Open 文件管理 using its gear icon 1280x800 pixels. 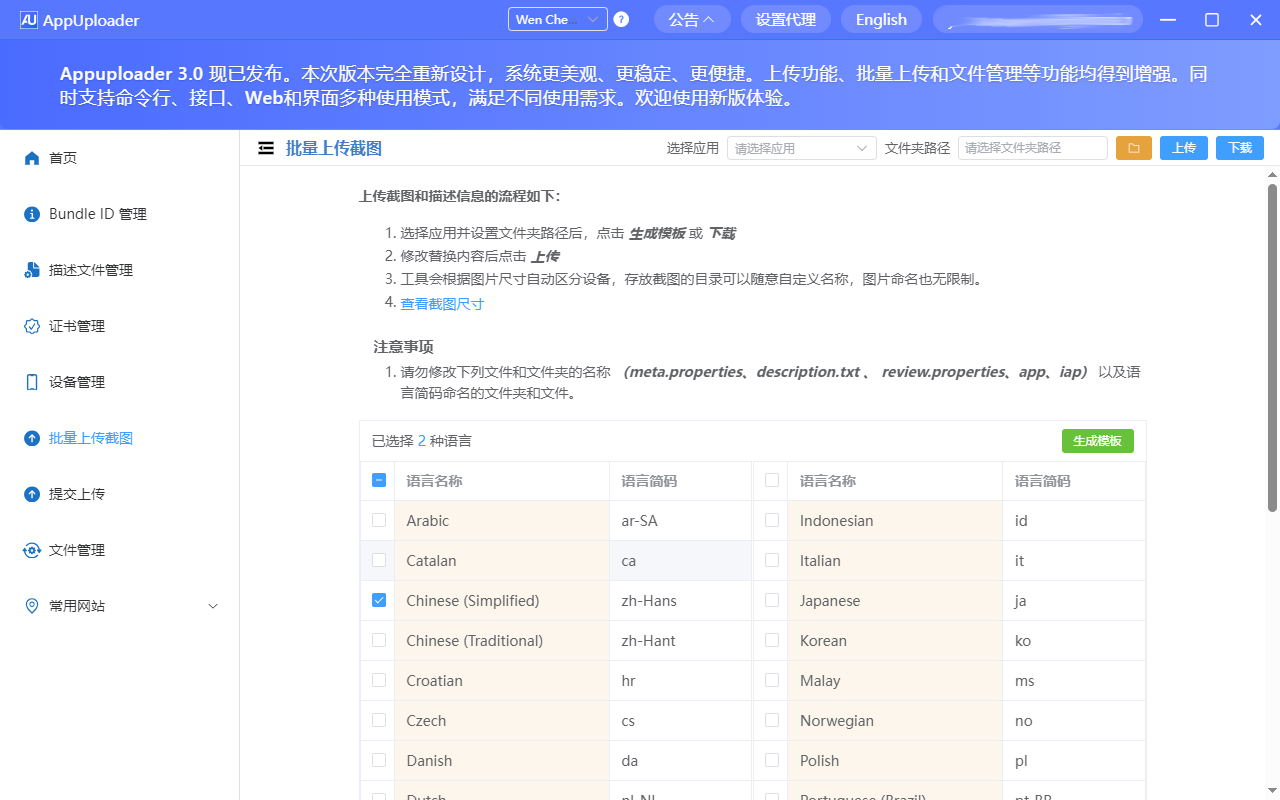click(x=31, y=549)
